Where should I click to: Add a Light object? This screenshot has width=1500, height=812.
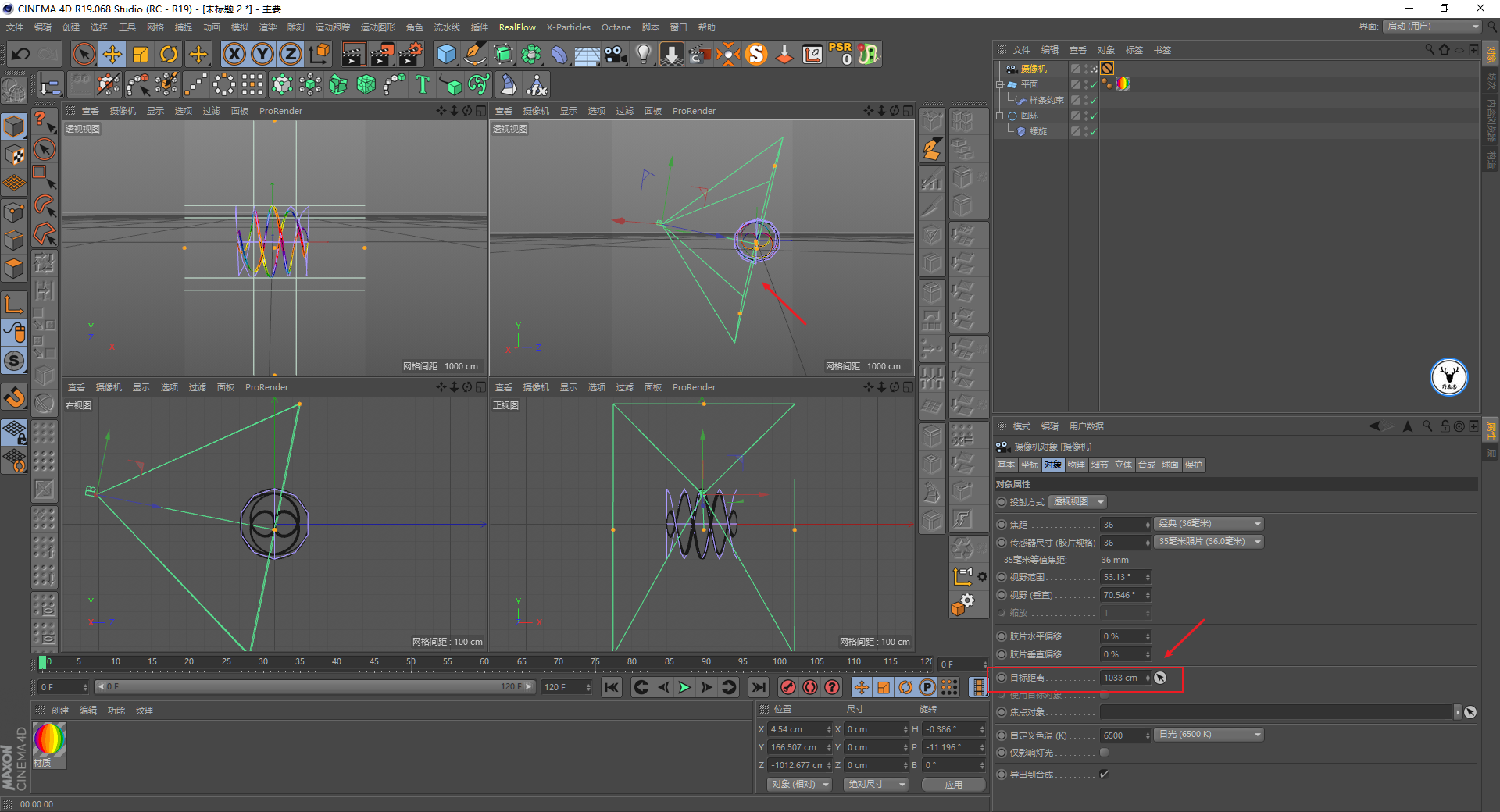(644, 55)
